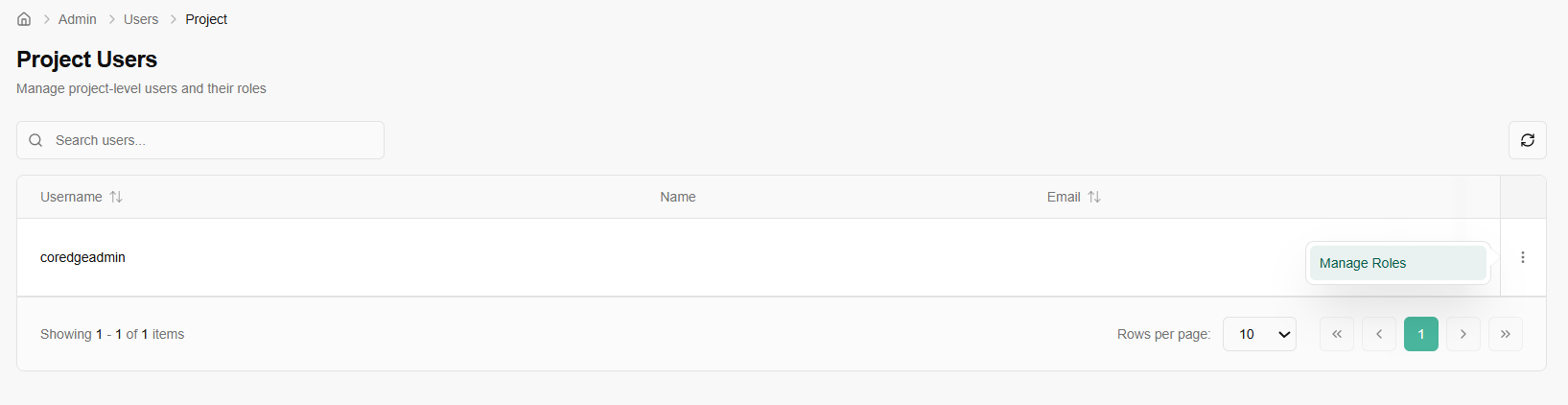
Task: Navigate to Admin in the breadcrumb
Action: 78,19
